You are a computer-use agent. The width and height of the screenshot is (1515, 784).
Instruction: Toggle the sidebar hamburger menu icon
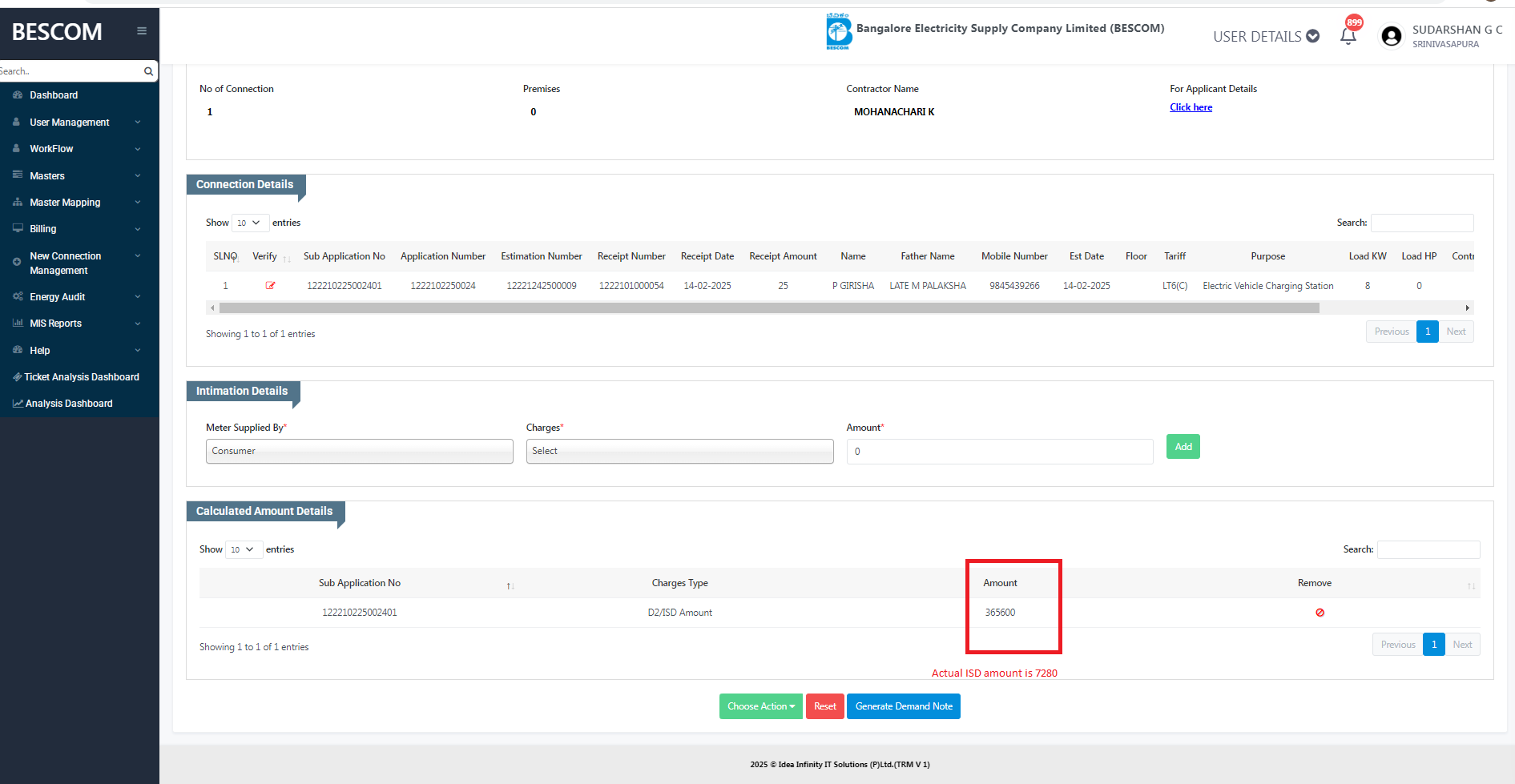[x=142, y=31]
